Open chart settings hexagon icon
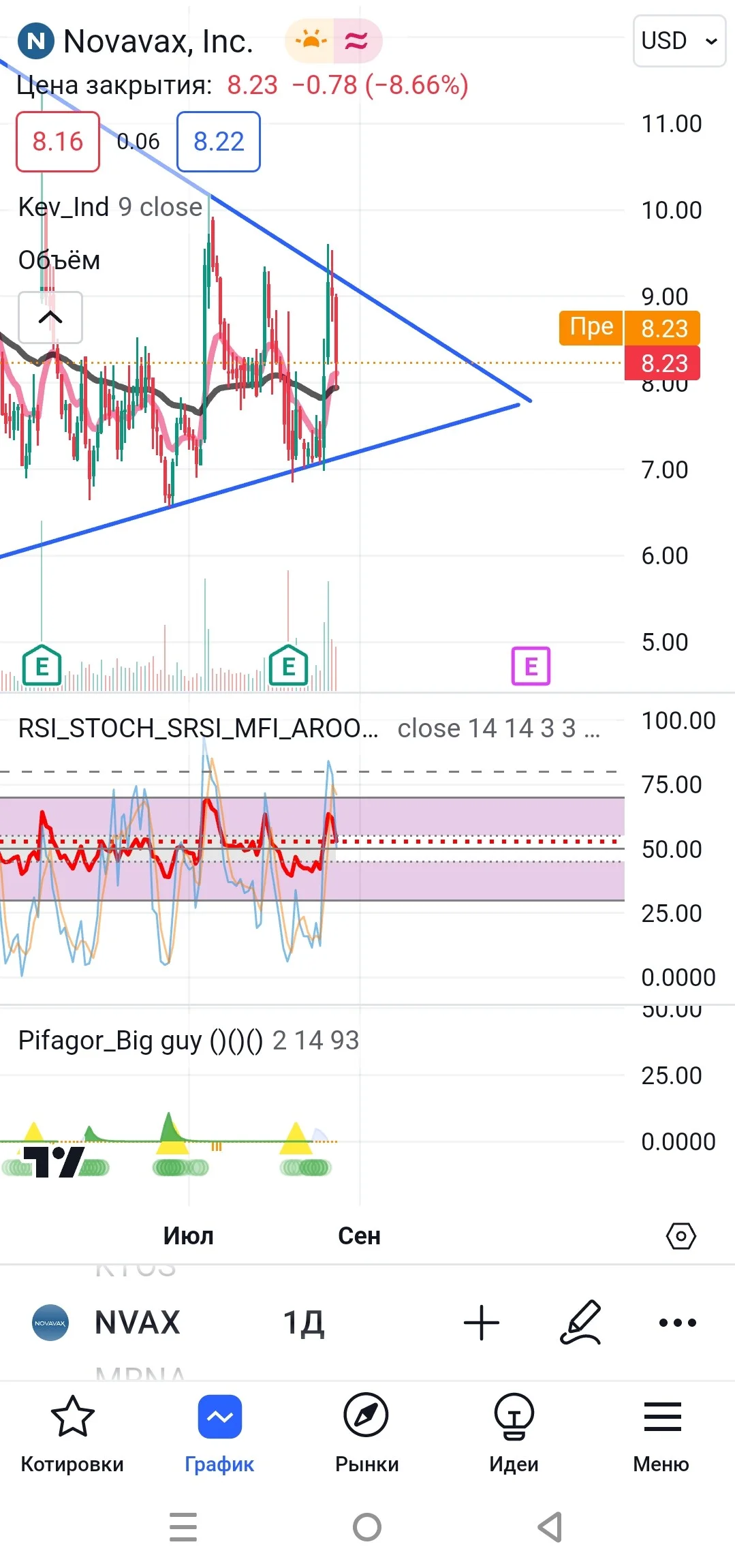Image resolution: width=735 pixels, height=1568 pixels. (x=681, y=1235)
